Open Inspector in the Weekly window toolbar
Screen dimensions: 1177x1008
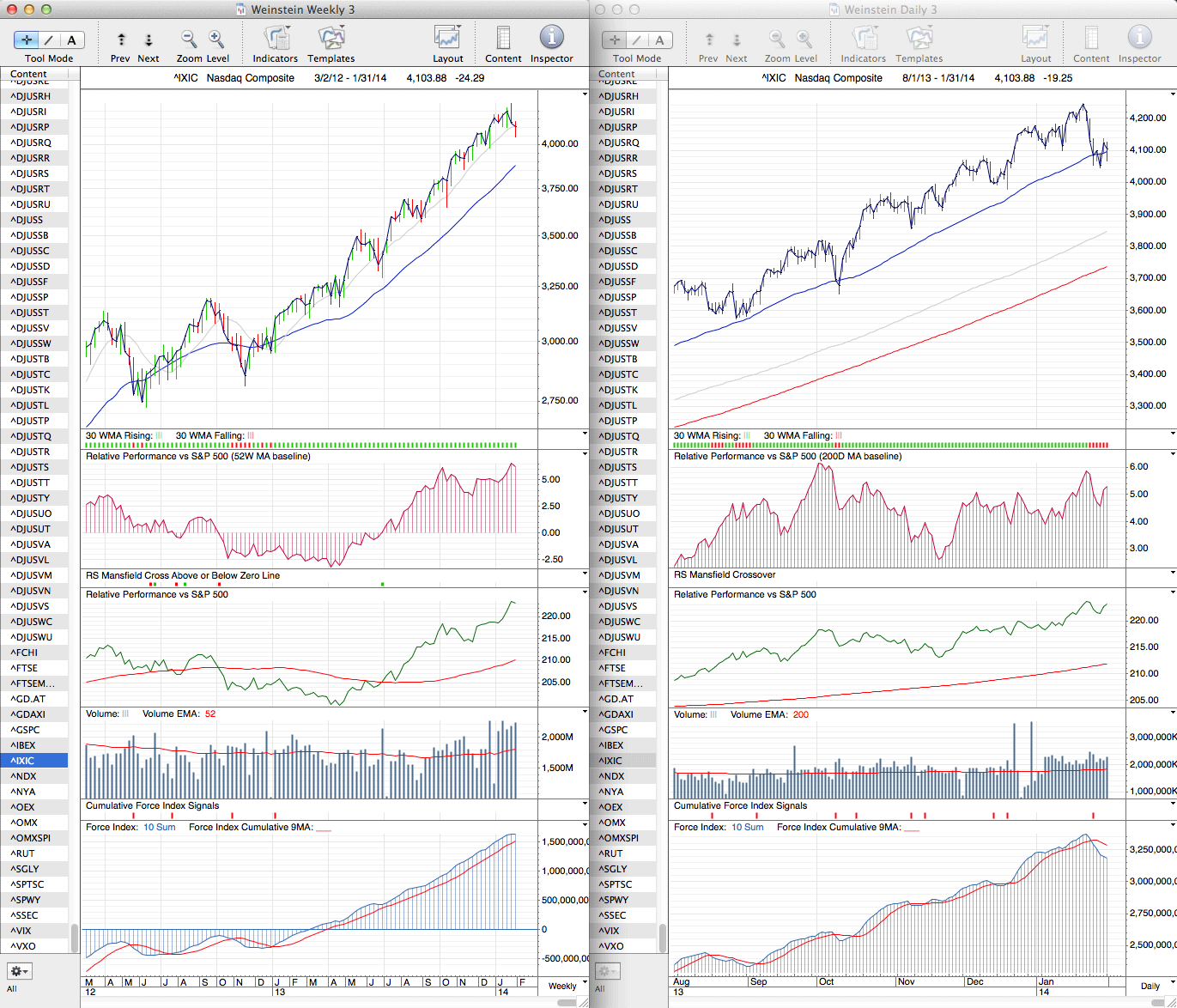coord(551,38)
